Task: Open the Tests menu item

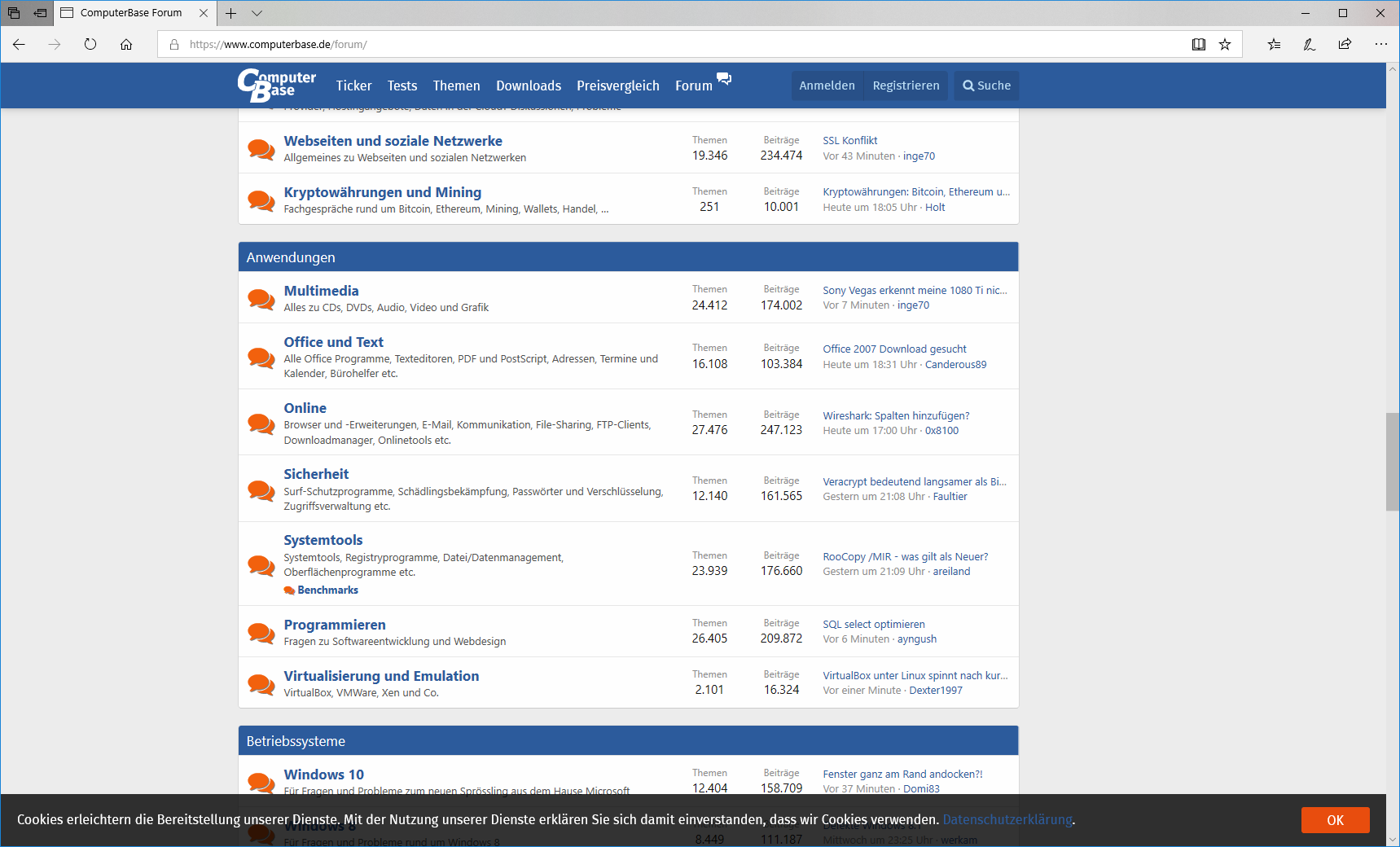Action: coord(402,86)
